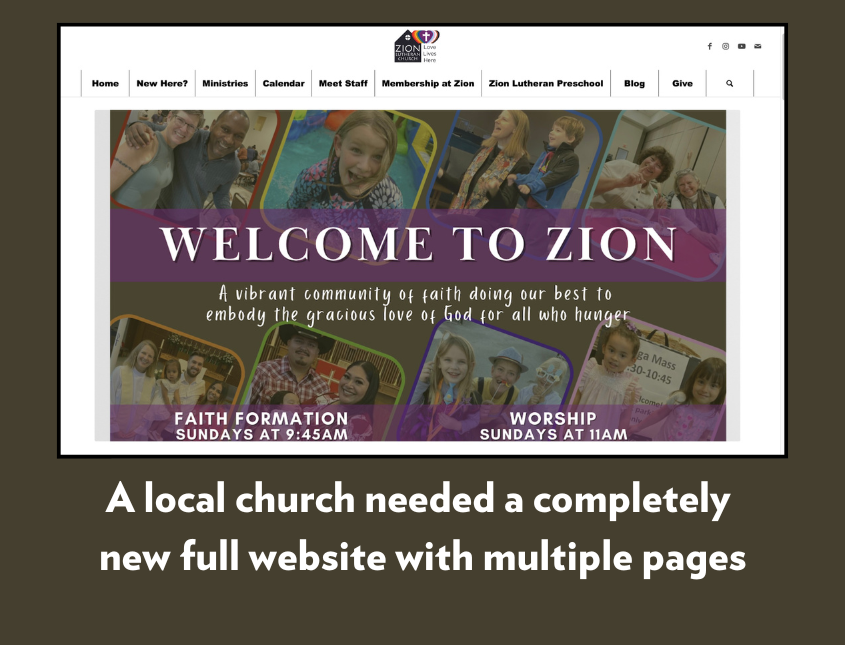Click the Worship Sundays at 11am caption
The height and width of the screenshot is (645, 845).
coord(553,426)
